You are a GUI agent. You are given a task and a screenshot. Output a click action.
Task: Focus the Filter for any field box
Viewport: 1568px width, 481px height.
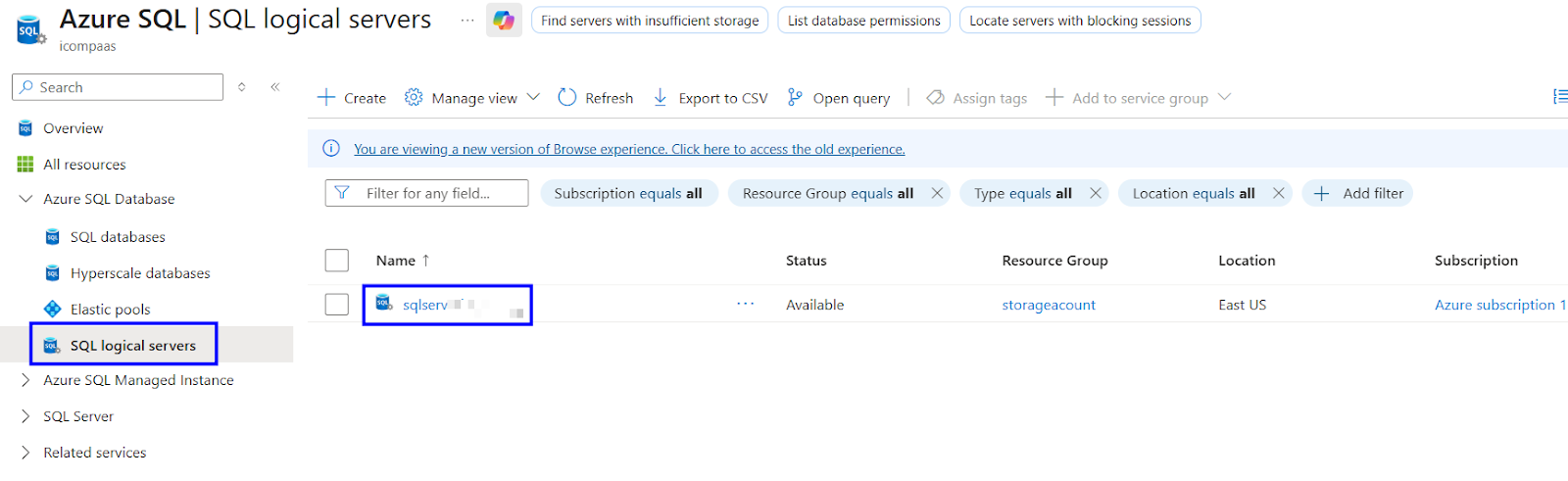426,193
